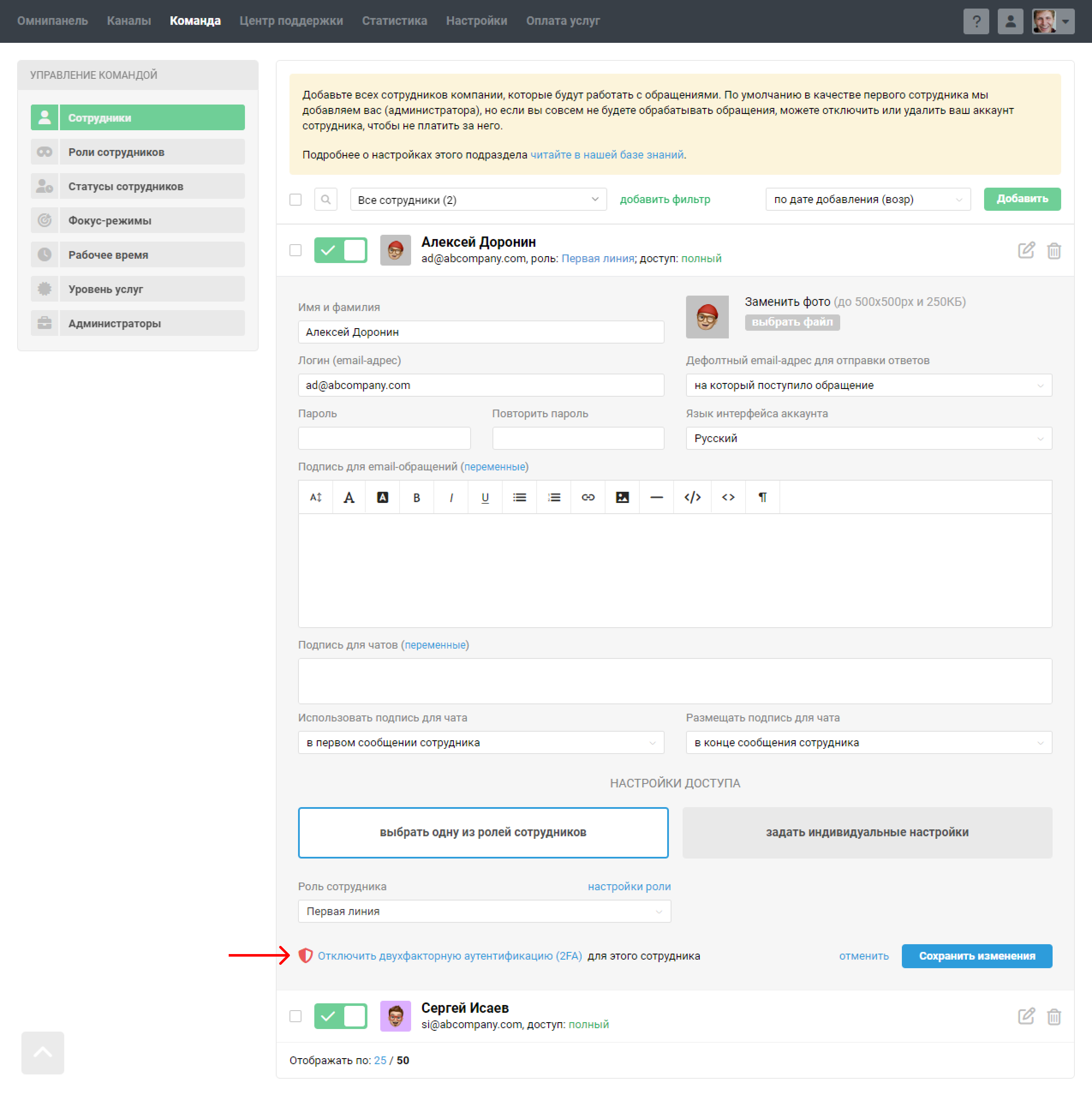Open the Роль сотрудника dropdown
The width and height of the screenshot is (1092, 1095).
tap(484, 911)
